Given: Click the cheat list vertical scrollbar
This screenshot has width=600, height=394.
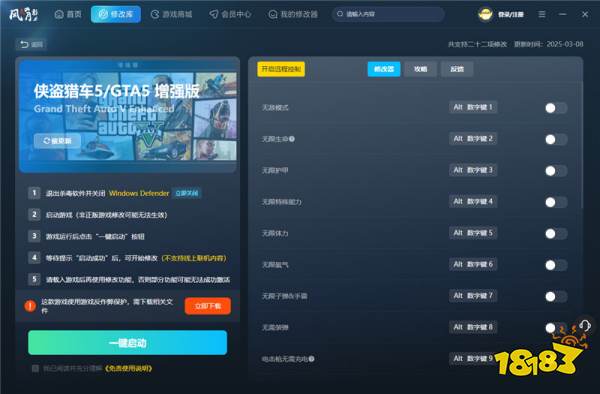Looking at the screenshot, I should click(x=582, y=145).
